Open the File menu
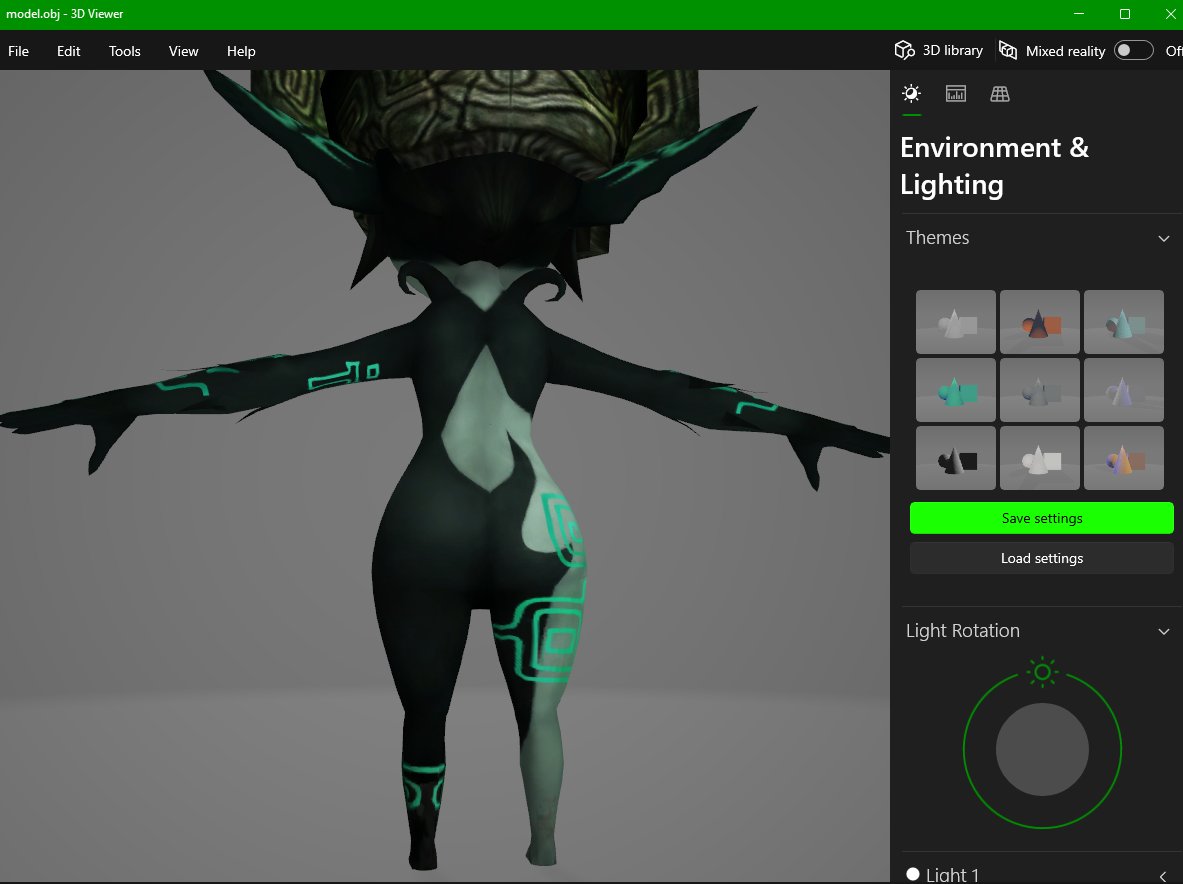Screen dimensions: 1183x884 pos(18,51)
